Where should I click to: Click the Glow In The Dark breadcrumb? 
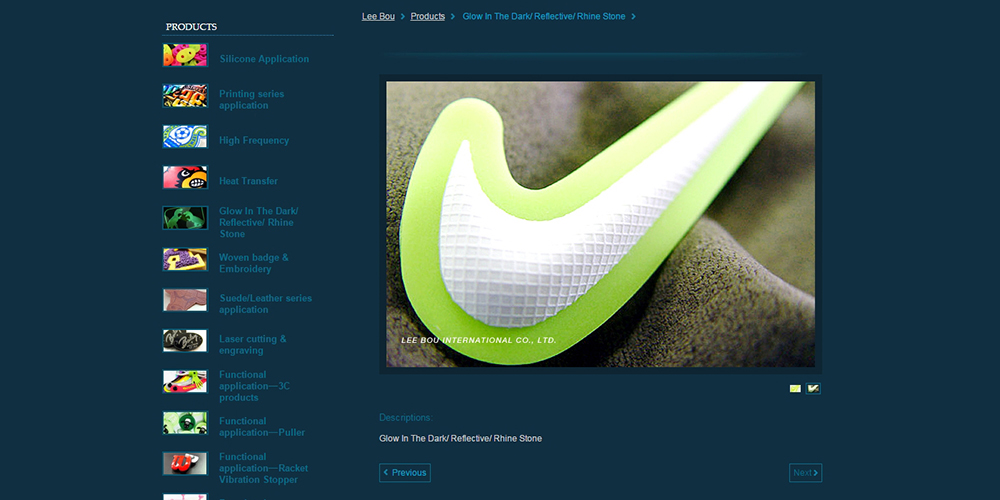543,17
